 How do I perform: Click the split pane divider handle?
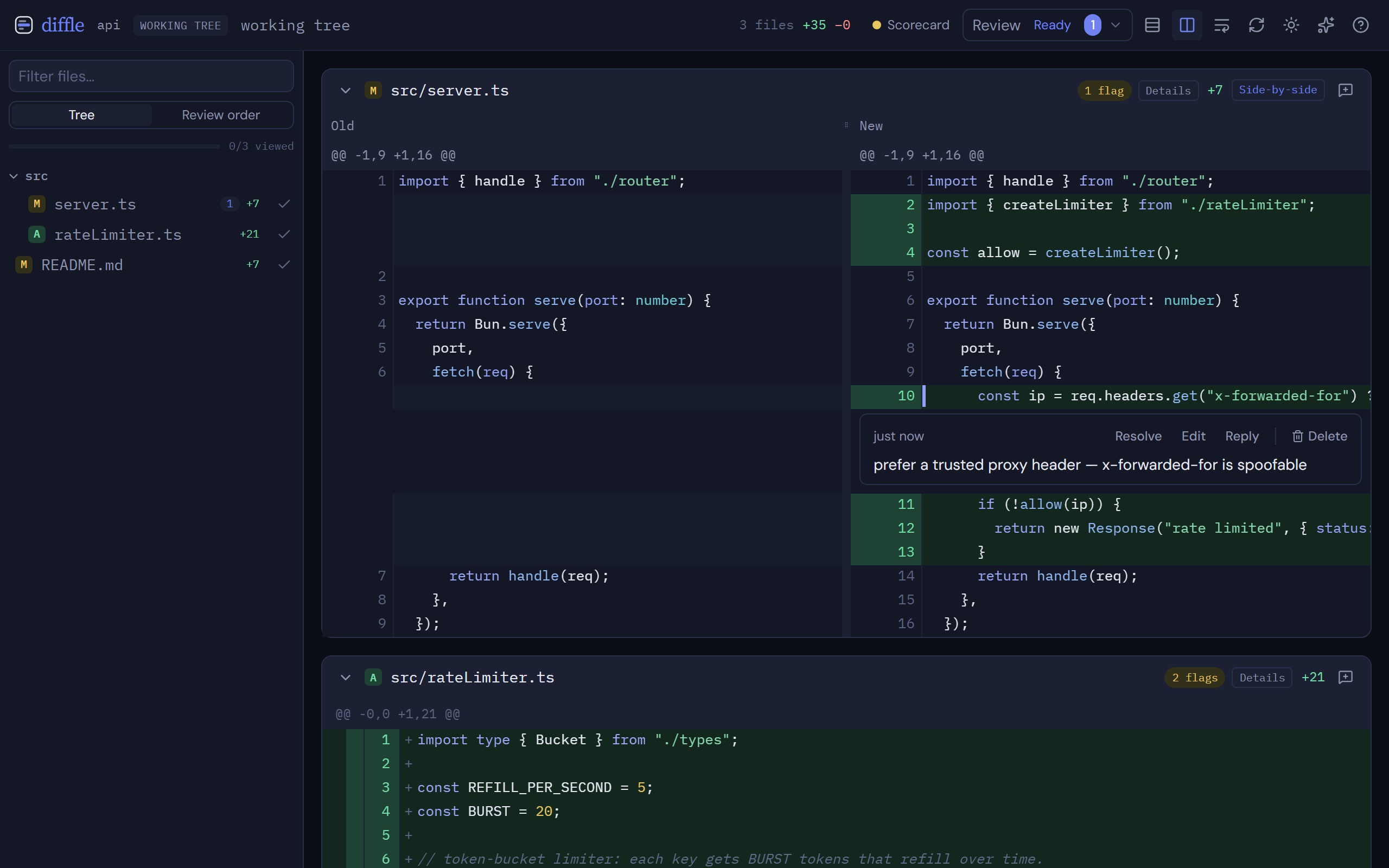point(846,125)
